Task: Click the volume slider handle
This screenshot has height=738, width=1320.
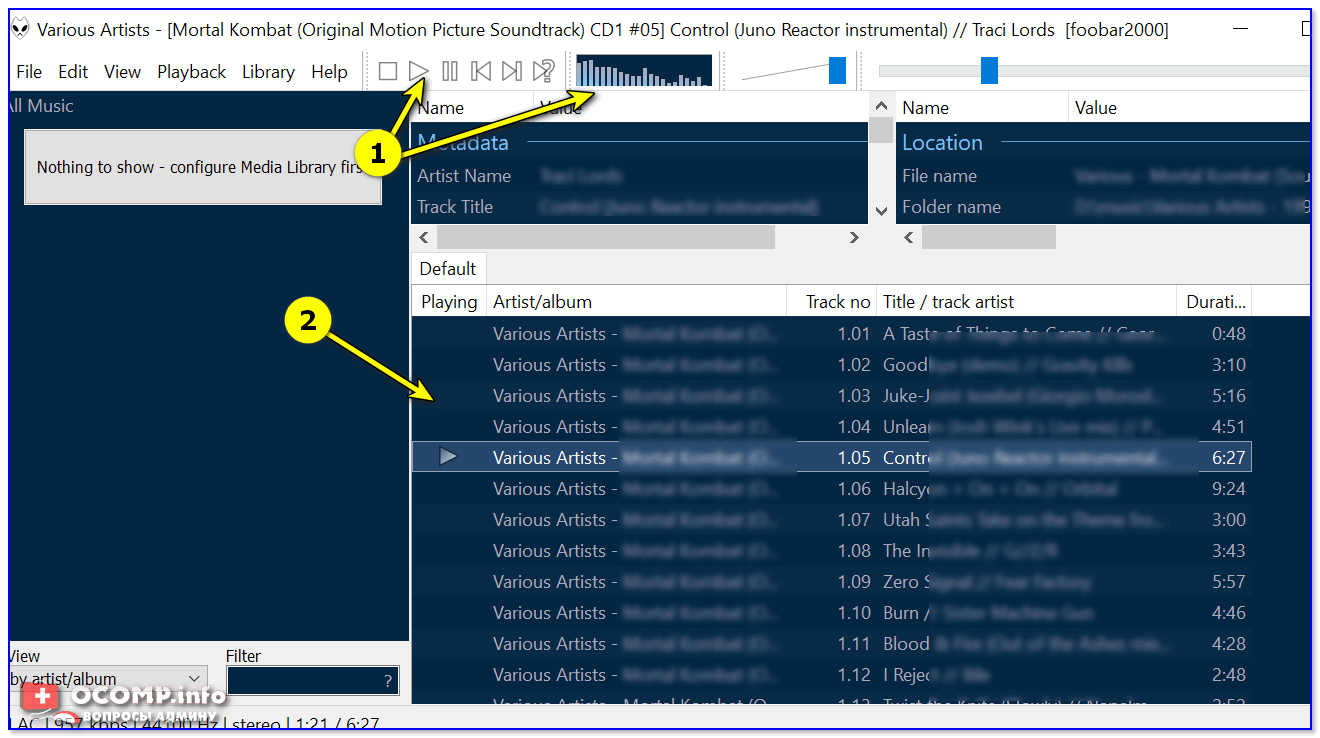Action: click(x=837, y=70)
